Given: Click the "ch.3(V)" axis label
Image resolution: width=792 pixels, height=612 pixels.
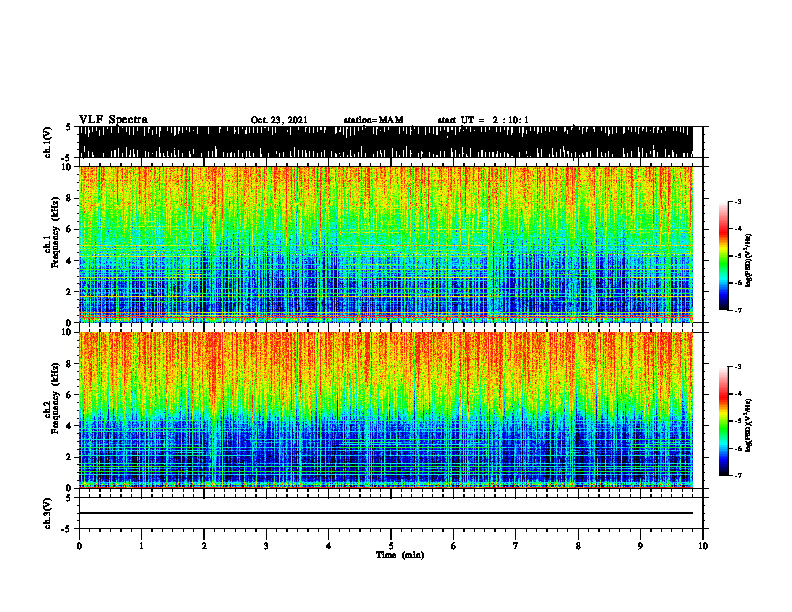Looking at the screenshot, I should [48, 513].
